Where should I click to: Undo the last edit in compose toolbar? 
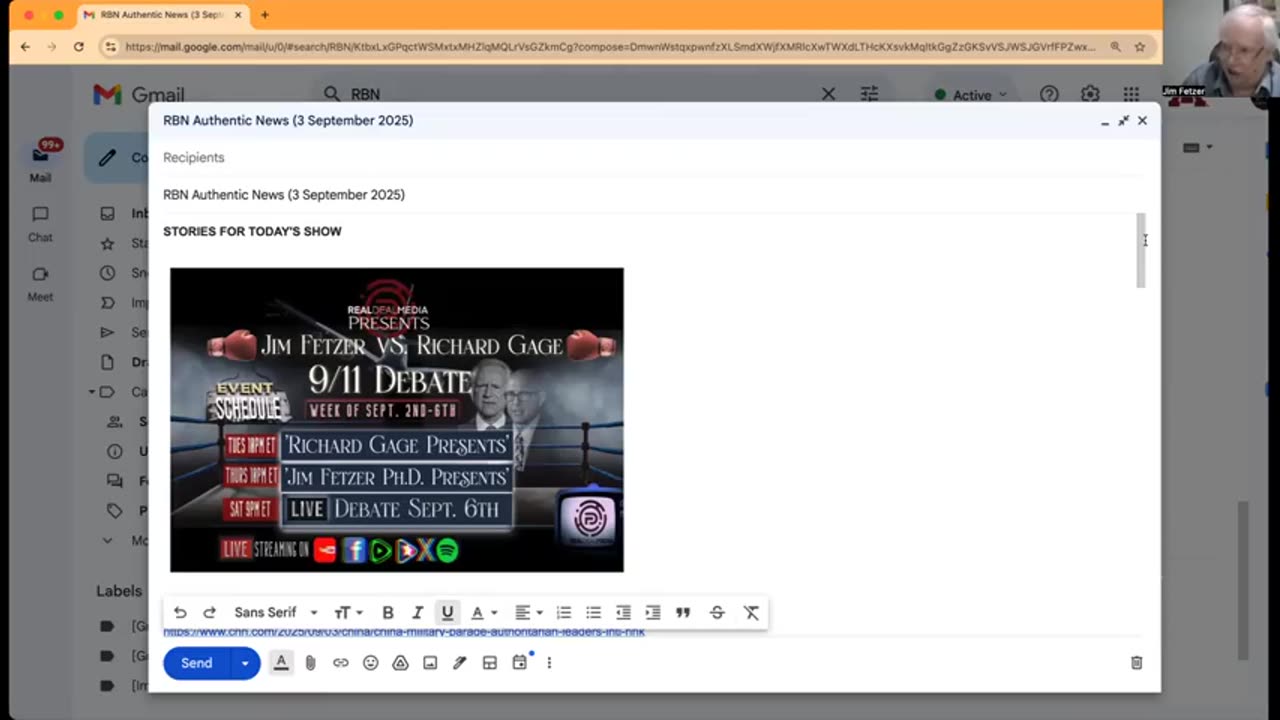coord(180,613)
